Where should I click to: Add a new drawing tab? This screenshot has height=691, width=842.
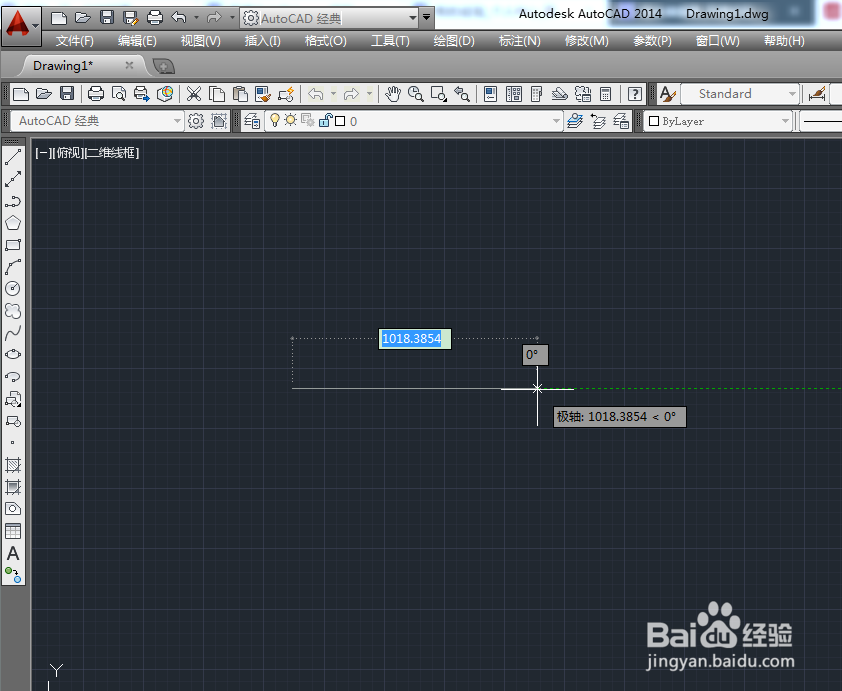click(163, 67)
